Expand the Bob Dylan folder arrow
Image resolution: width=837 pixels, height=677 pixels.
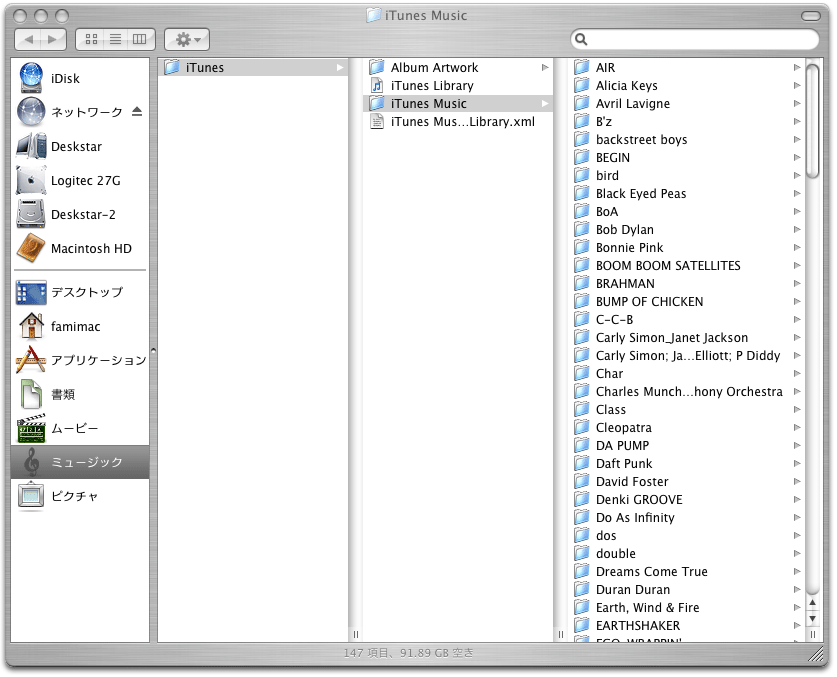797,230
